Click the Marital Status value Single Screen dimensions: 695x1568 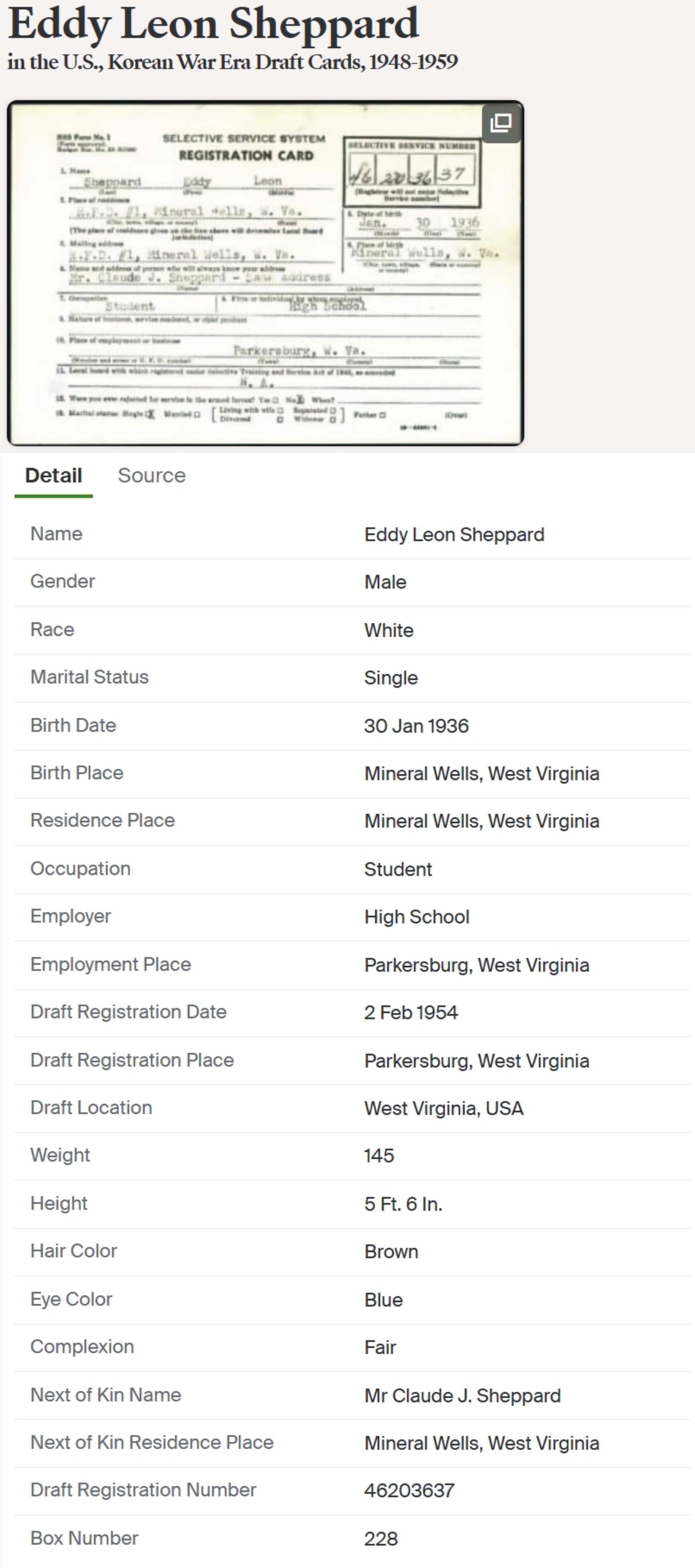pyautogui.click(x=391, y=677)
